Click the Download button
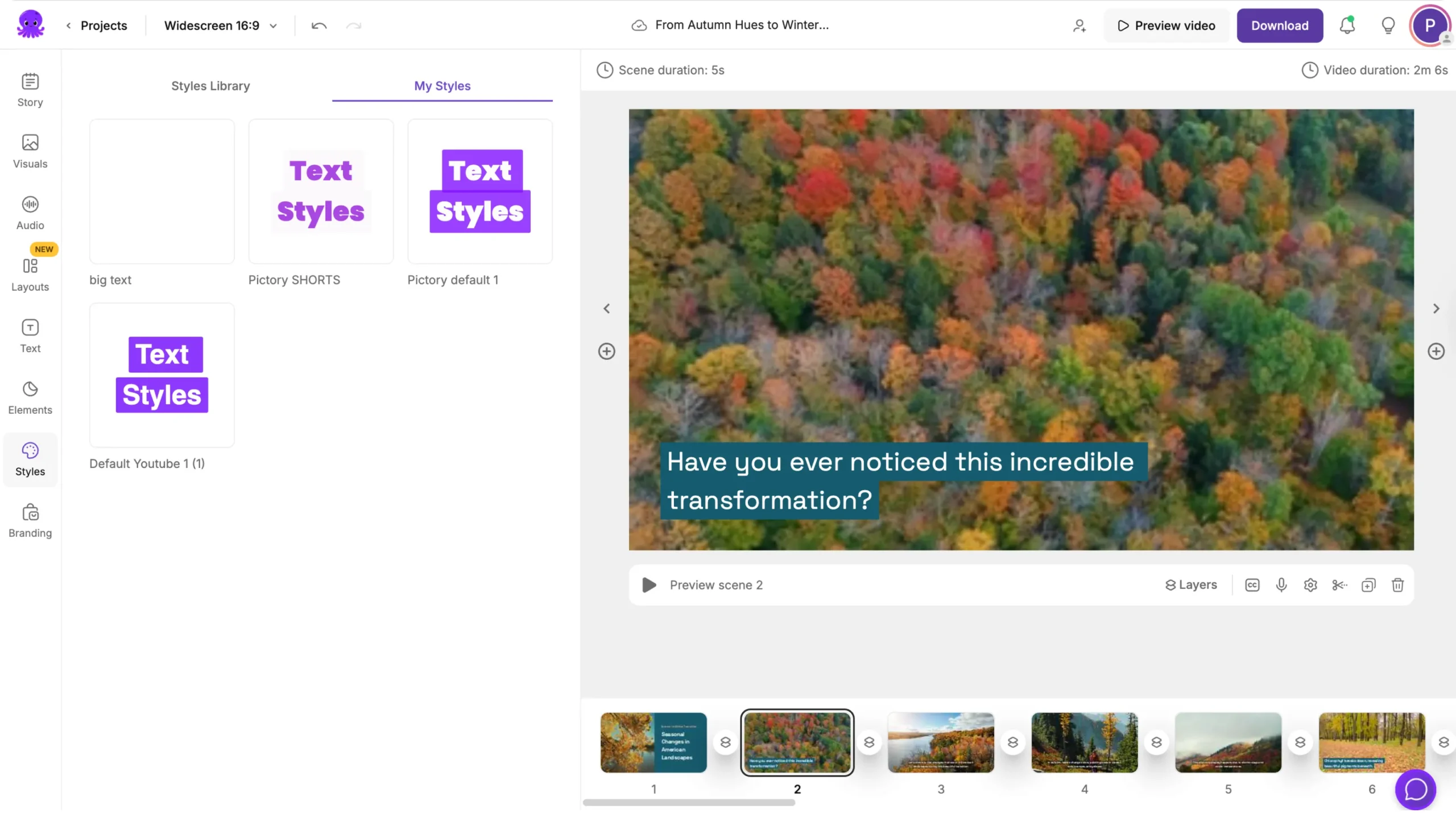 [1279, 26]
